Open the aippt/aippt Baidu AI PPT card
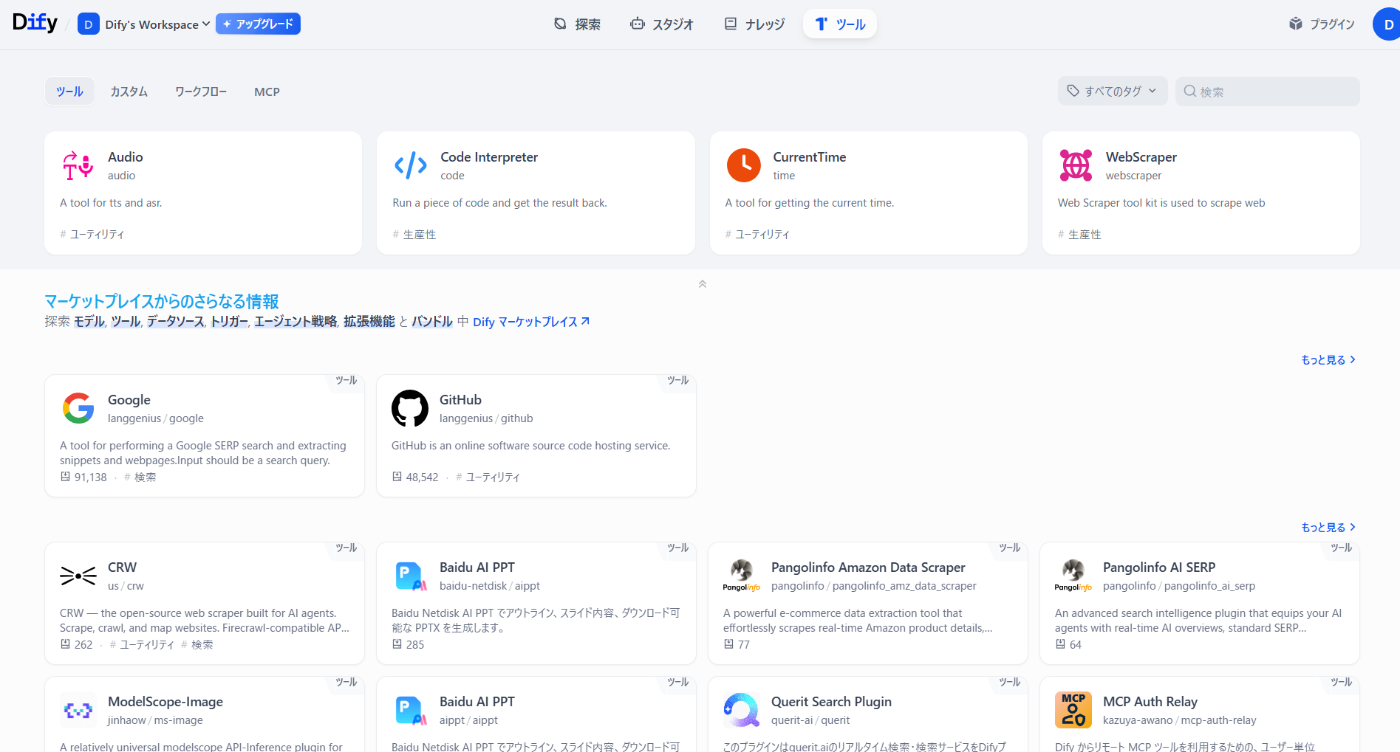This screenshot has width=1400, height=752. [x=536, y=714]
